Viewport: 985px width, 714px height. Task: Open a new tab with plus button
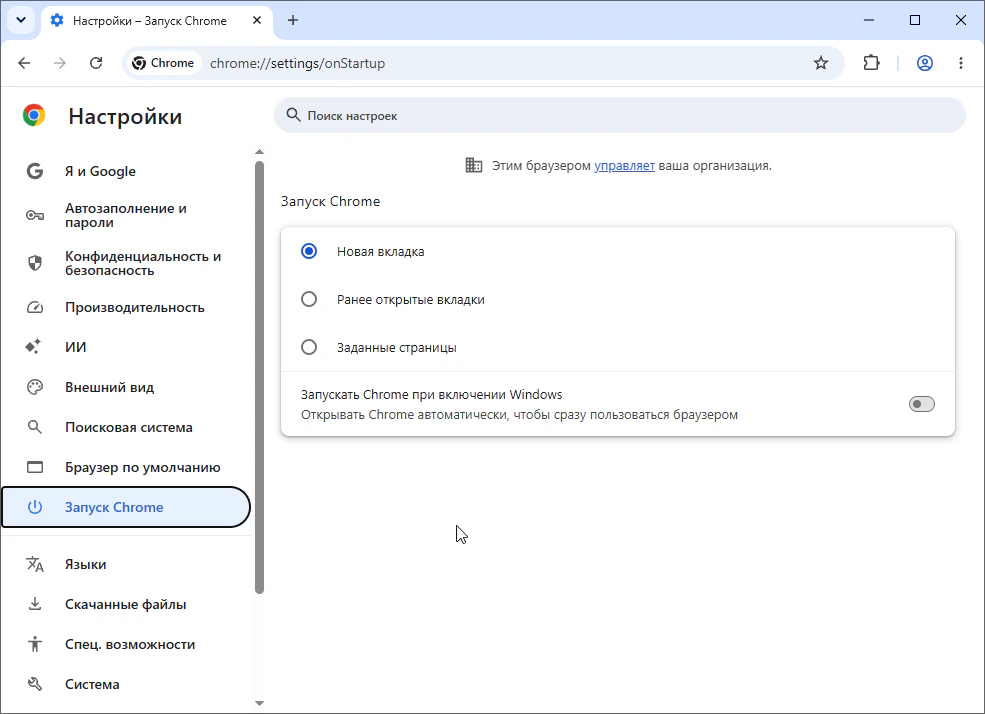[293, 20]
